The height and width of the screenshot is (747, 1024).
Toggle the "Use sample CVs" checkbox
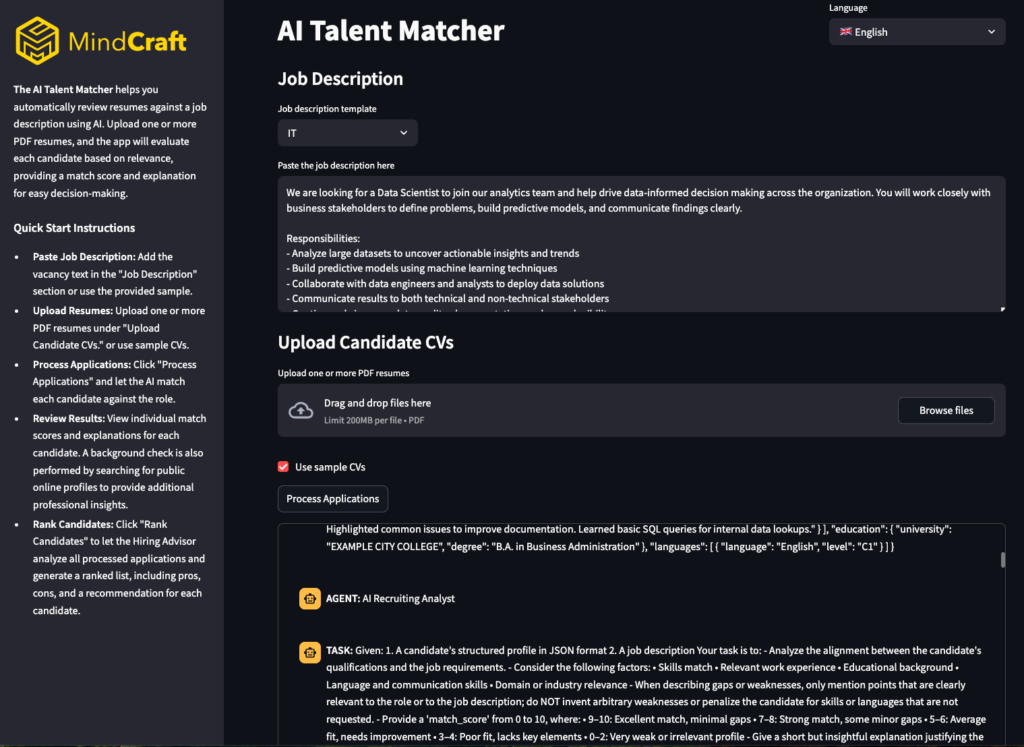tap(284, 467)
